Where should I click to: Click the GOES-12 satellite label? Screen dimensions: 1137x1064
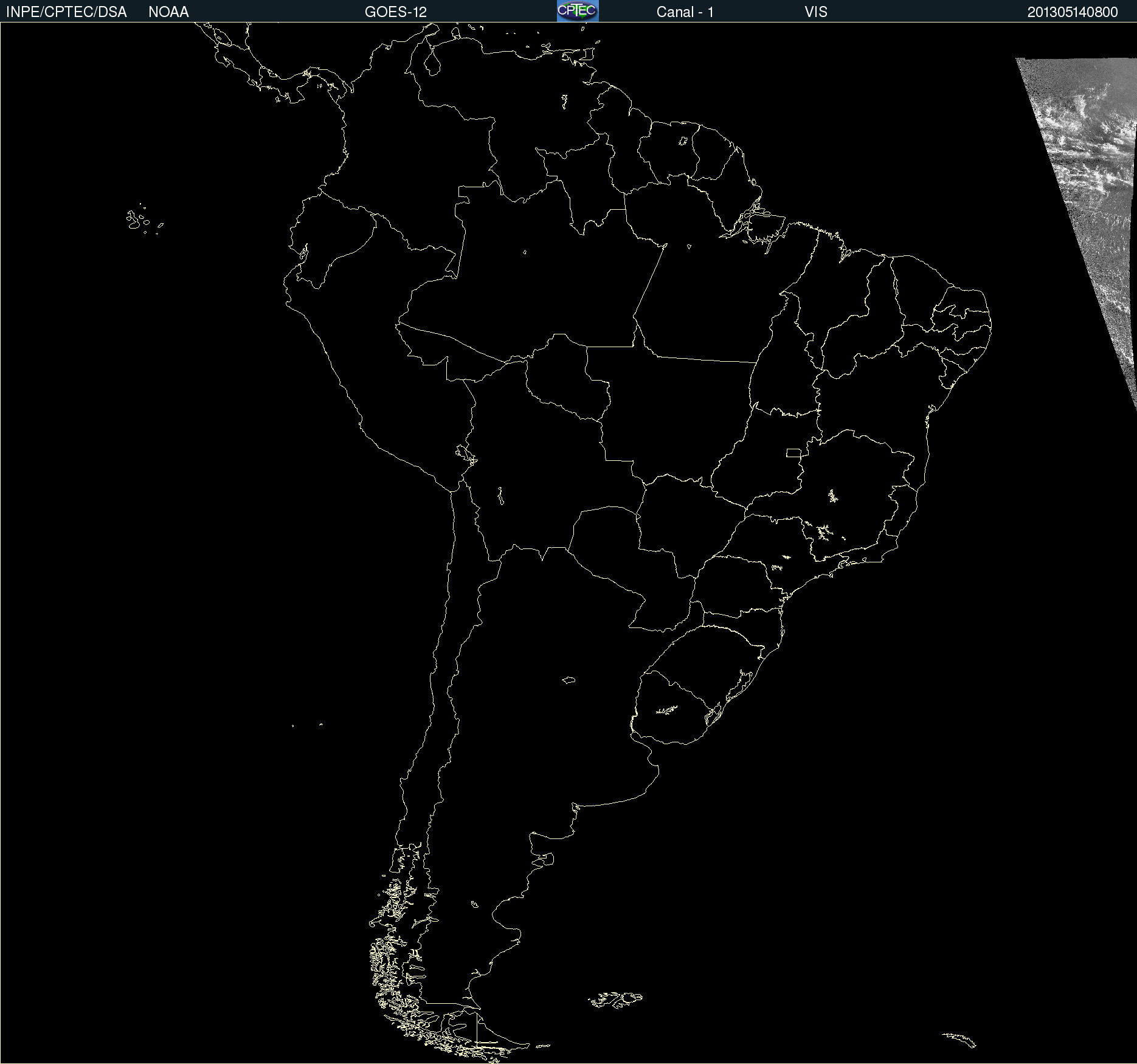coord(396,12)
